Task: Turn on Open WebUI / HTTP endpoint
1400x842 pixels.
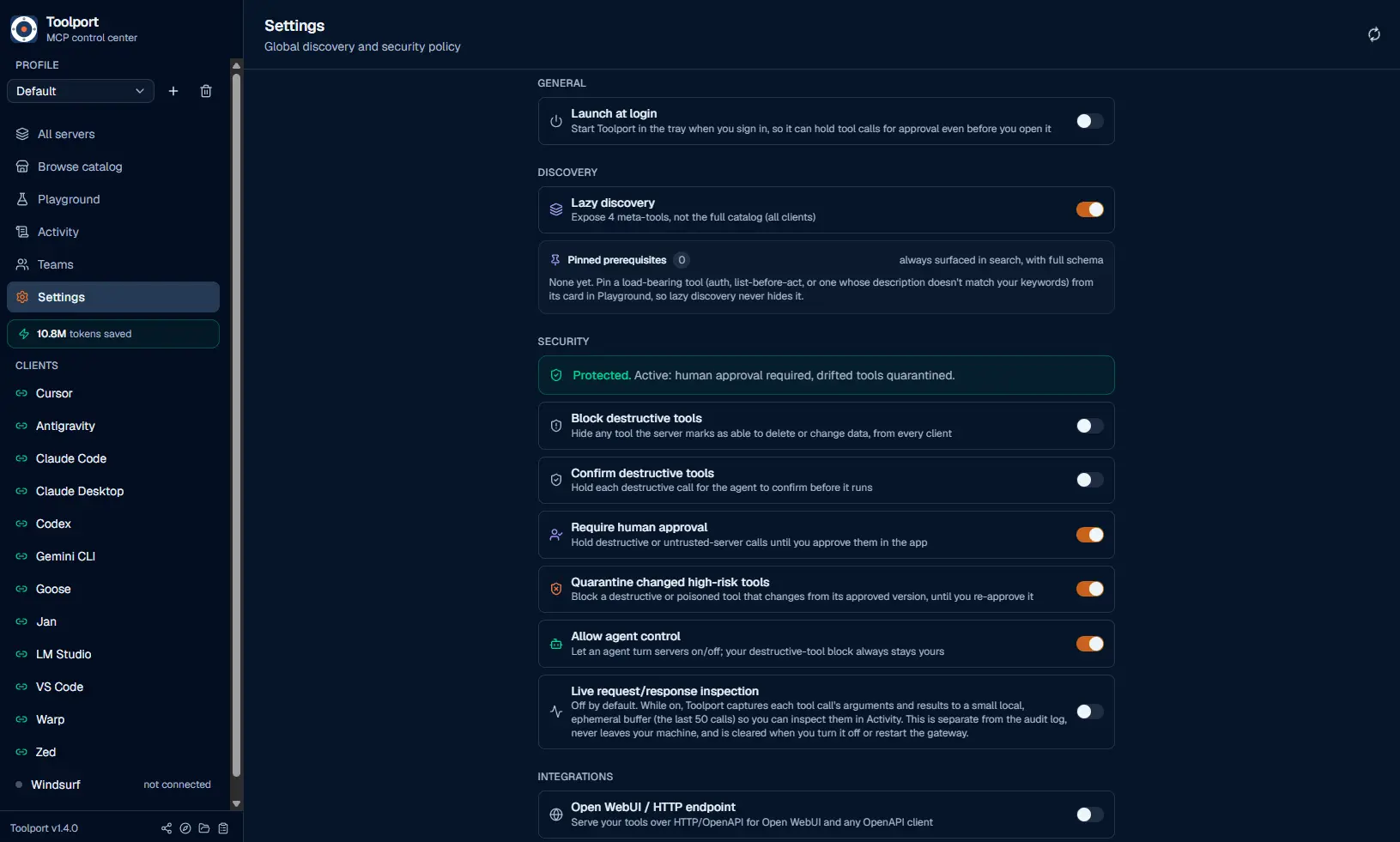Action: tap(1090, 815)
